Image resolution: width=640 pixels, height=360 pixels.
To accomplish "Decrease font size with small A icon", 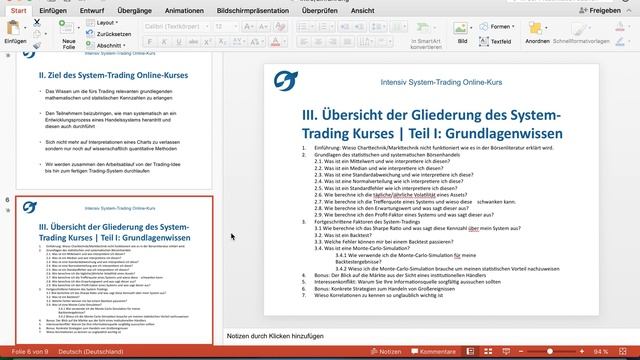I will 263,27.
